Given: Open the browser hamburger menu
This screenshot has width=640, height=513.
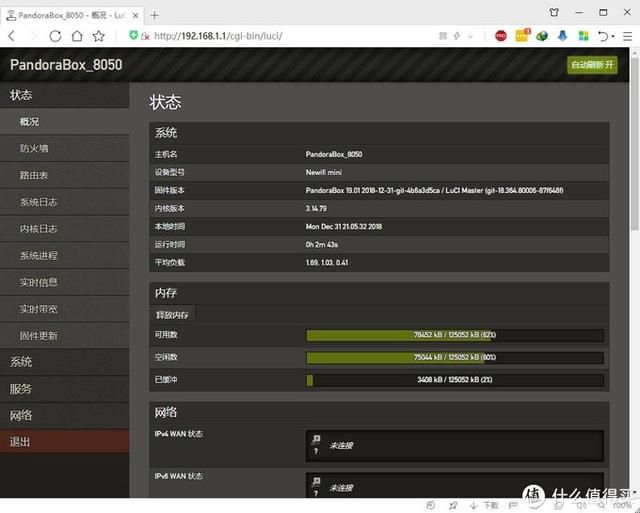Looking at the screenshot, I should 627,36.
